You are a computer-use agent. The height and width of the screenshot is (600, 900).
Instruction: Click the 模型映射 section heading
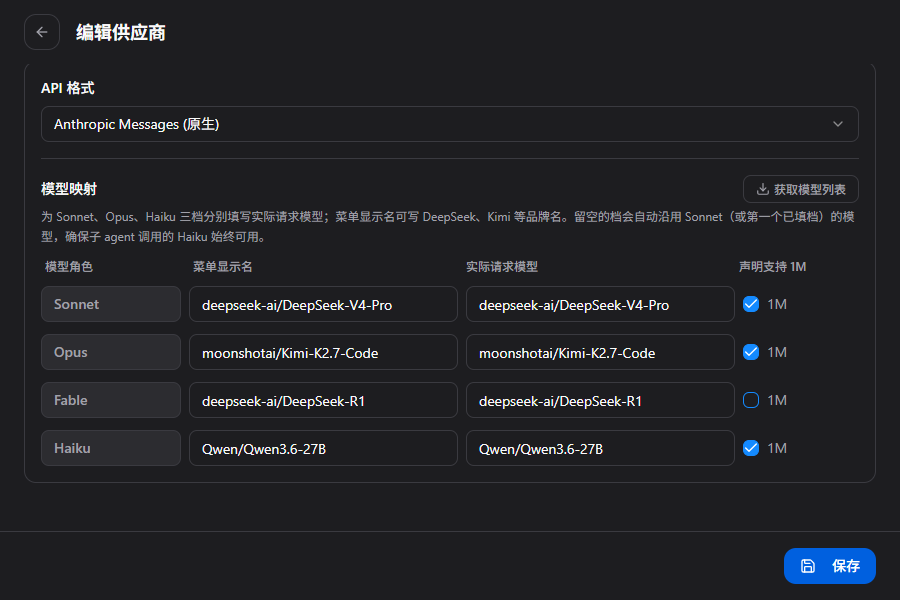(69, 189)
